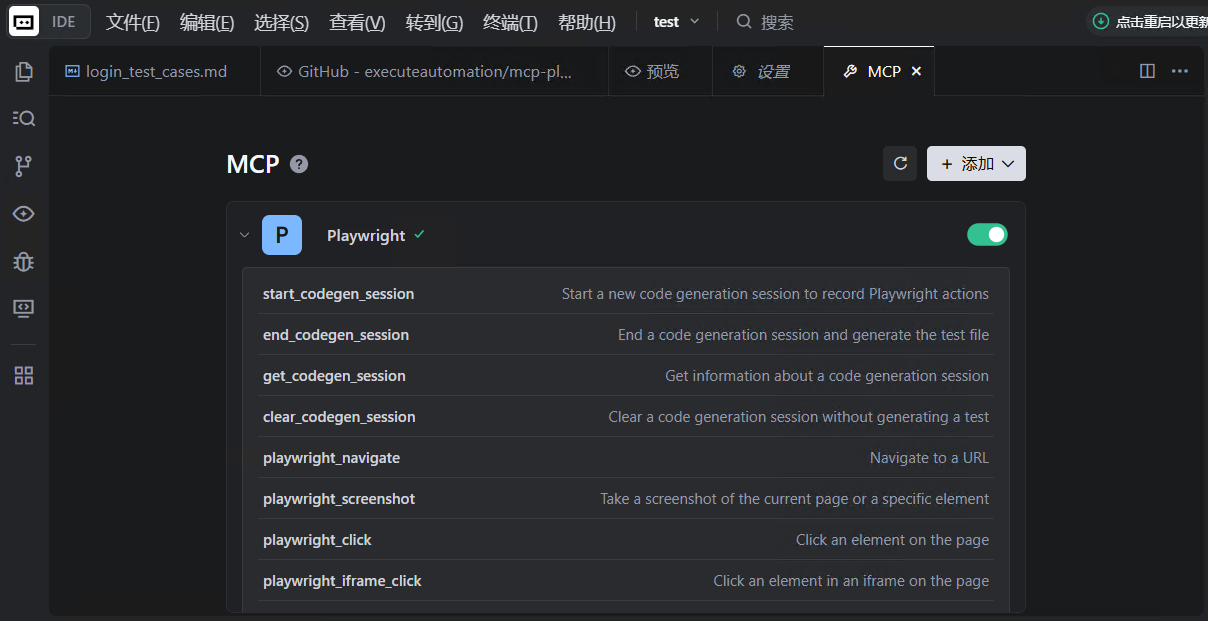Open the 转到(G) menu

click(x=434, y=22)
